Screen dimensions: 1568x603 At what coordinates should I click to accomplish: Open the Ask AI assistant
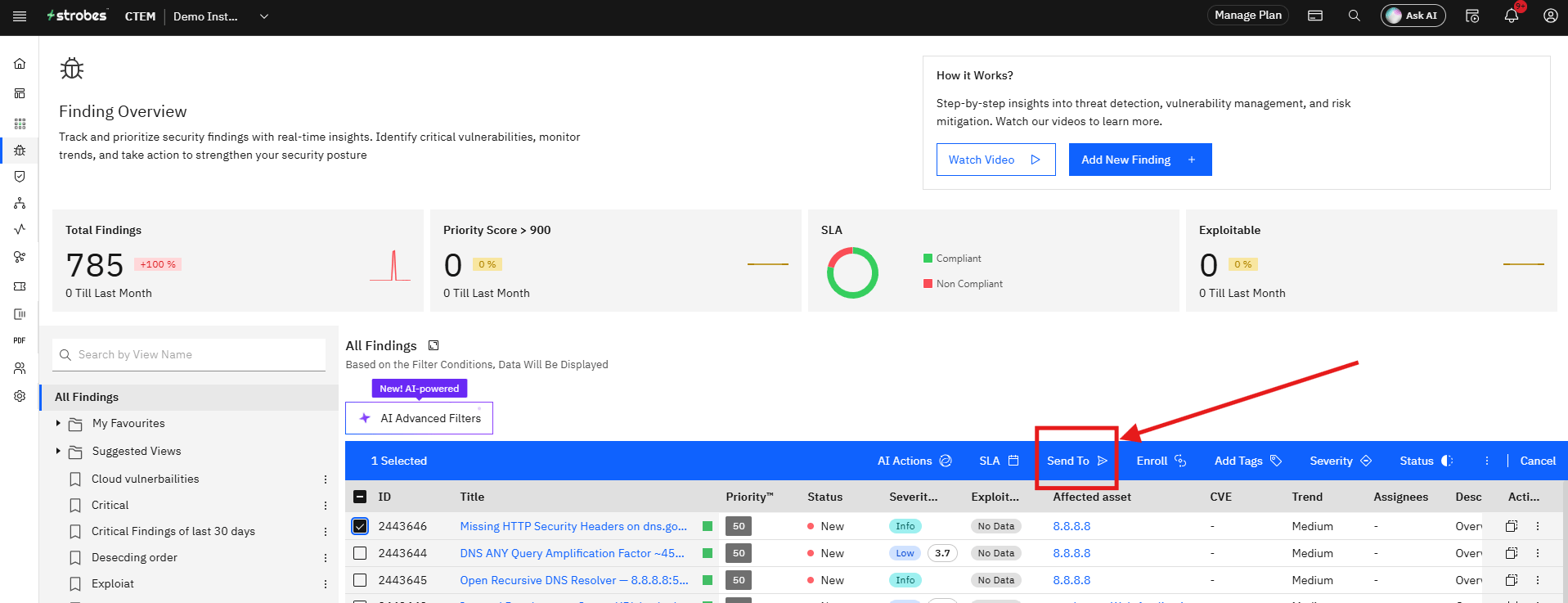pyautogui.click(x=1413, y=16)
